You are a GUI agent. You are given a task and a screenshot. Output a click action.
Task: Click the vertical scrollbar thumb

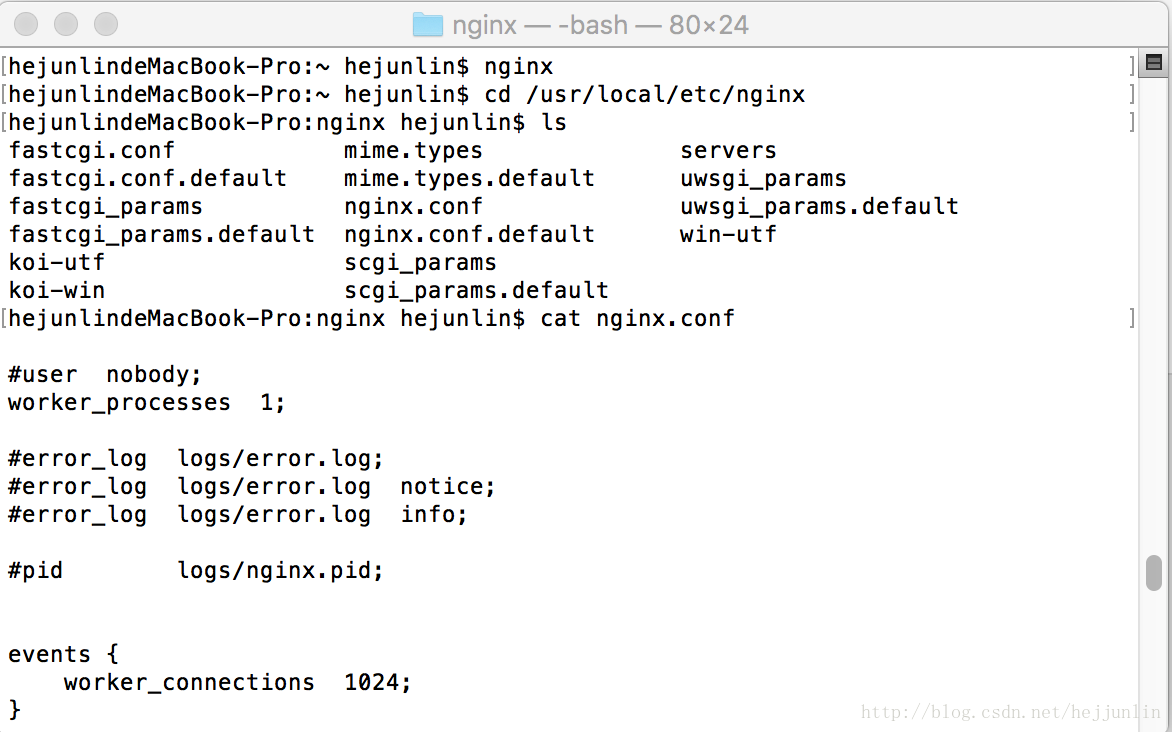1154,573
